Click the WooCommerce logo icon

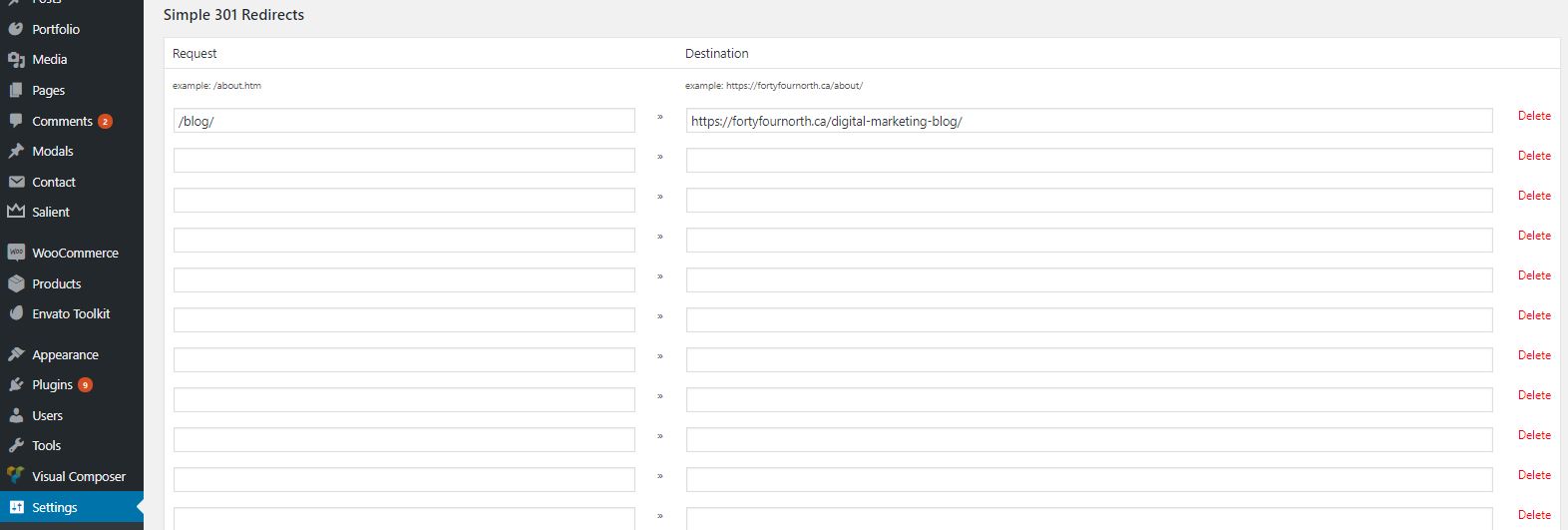[x=16, y=253]
